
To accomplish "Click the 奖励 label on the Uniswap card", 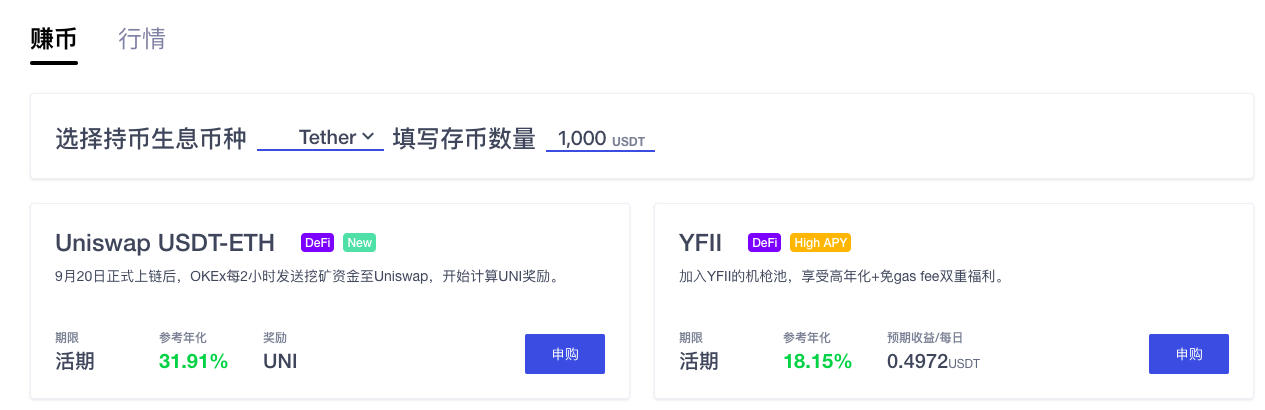I will (x=275, y=338).
